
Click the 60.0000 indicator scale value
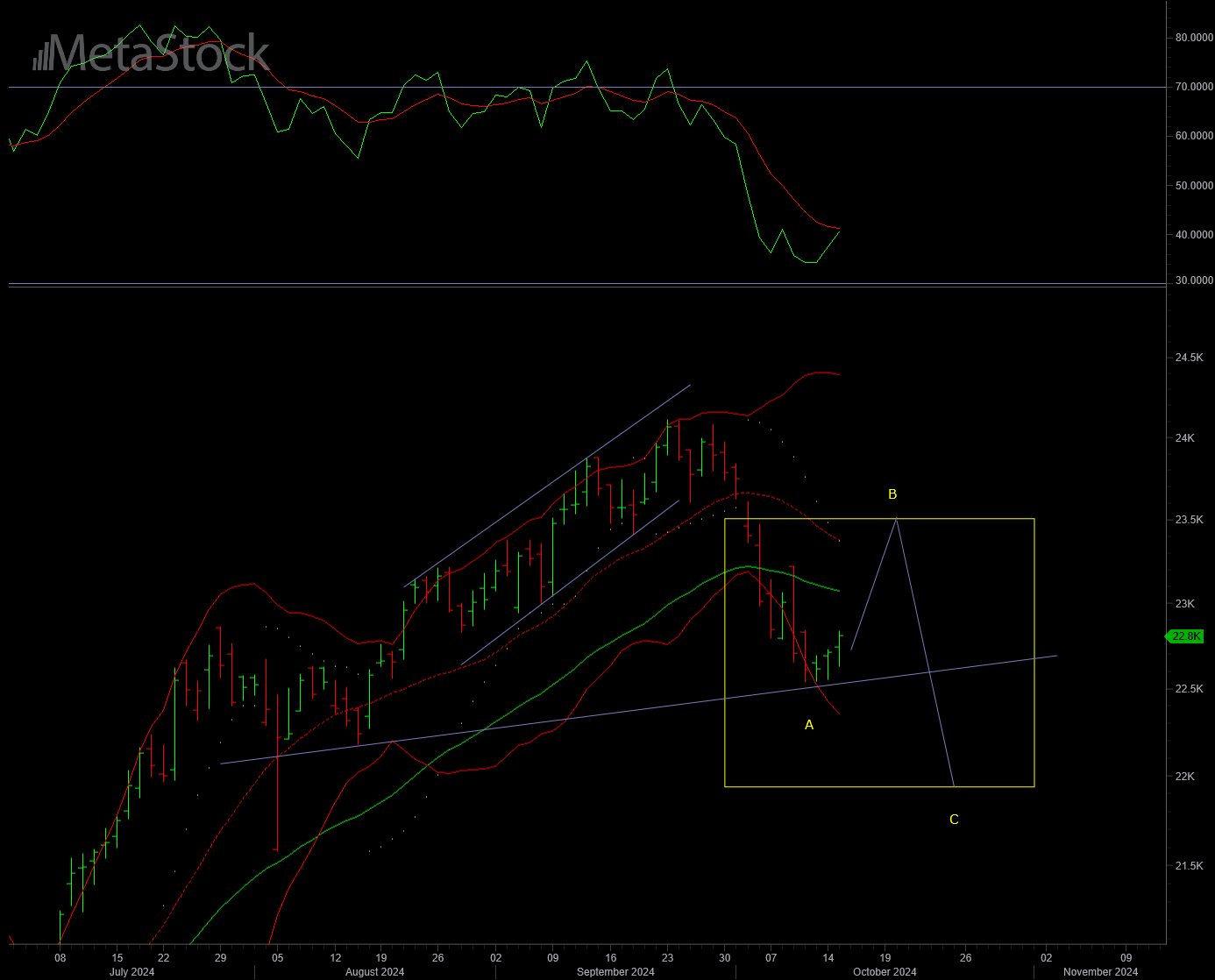click(x=1194, y=136)
